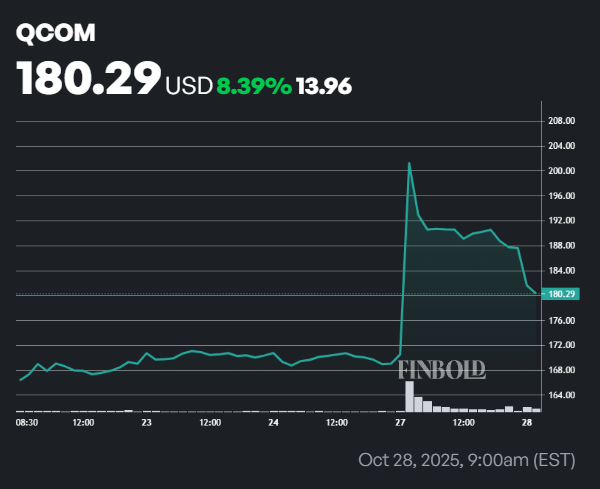Click the QCOM ticker symbol heading
This screenshot has width=600, height=489.
click(x=55, y=33)
